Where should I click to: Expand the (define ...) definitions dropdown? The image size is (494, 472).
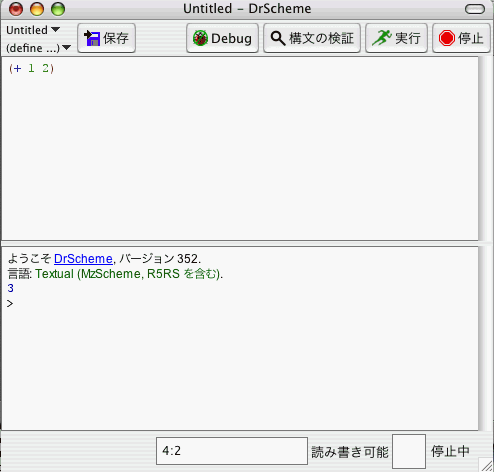point(38,48)
